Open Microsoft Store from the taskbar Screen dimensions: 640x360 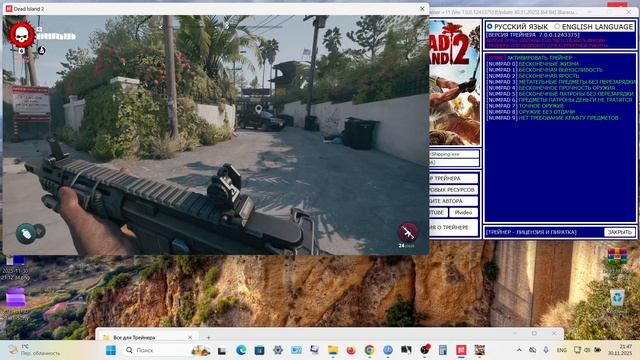(x=259, y=350)
